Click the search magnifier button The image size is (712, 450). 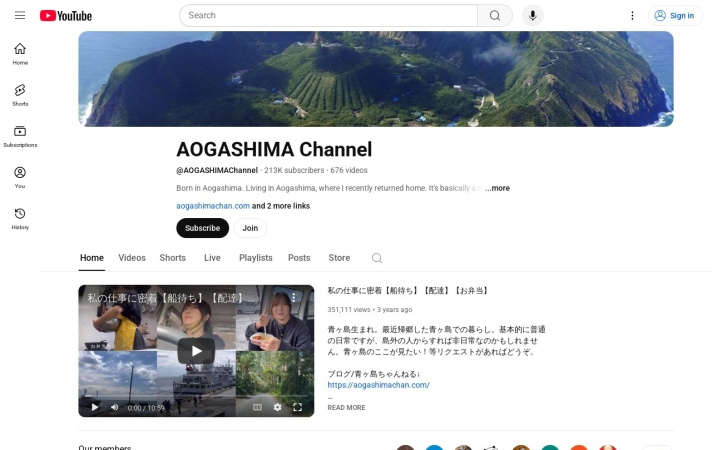[495, 15]
